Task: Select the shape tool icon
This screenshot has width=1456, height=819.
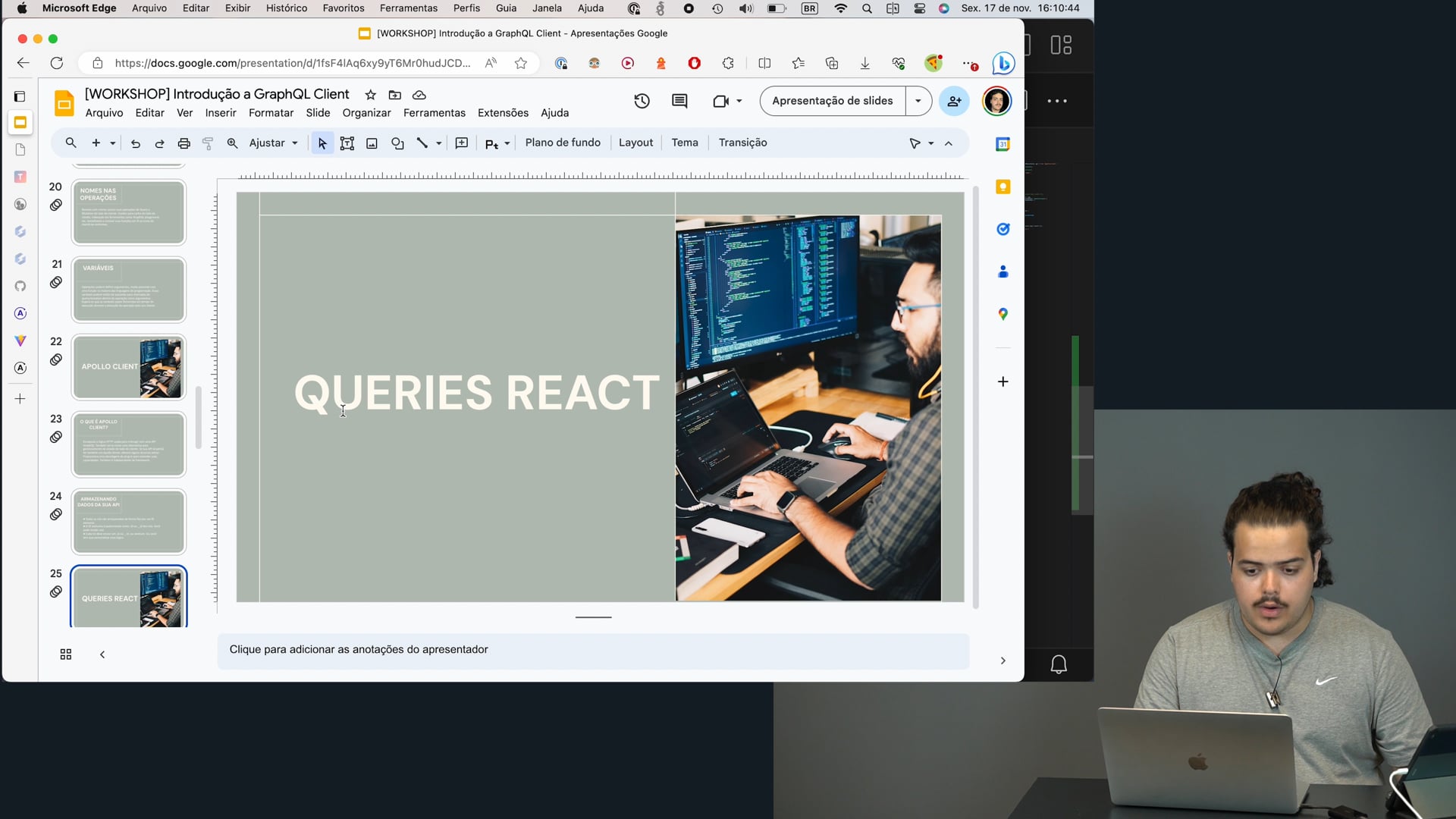Action: click(x=397, y=143)
